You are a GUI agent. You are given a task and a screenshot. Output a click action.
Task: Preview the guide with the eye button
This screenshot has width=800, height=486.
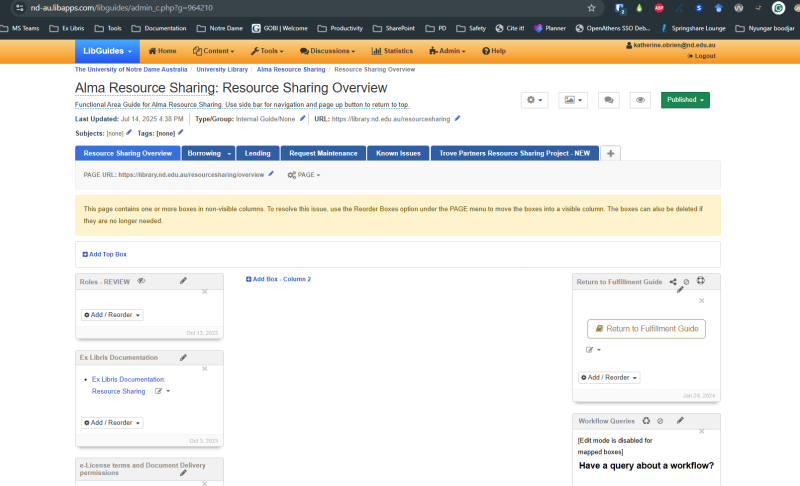pos(640,100)
